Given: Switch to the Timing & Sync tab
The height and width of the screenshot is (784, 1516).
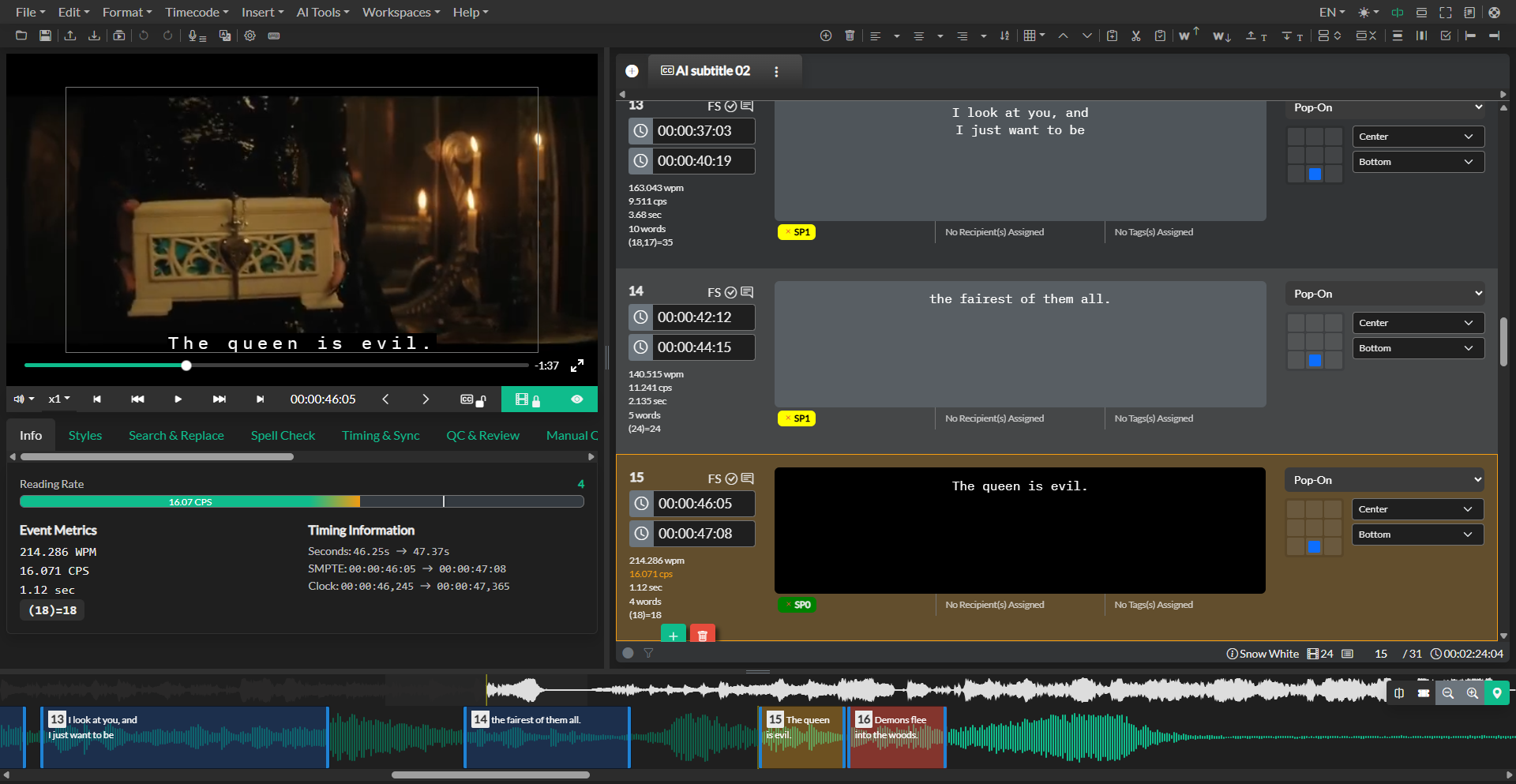Looking at the screenshot, I should (381, 436).
